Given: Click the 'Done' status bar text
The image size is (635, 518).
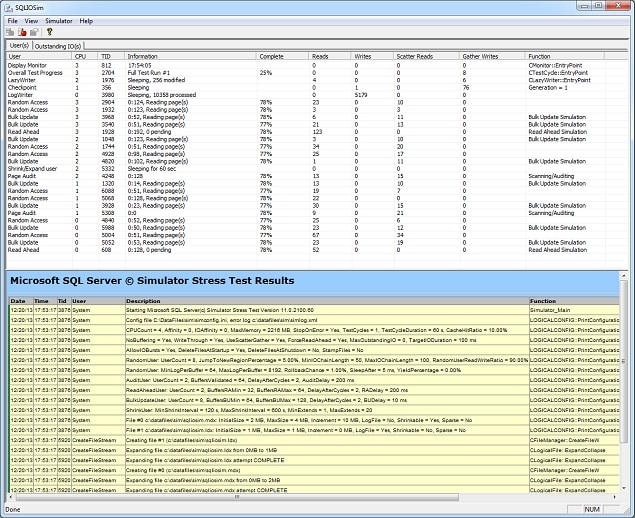Looking at the screenshot, I should point(13,509).
